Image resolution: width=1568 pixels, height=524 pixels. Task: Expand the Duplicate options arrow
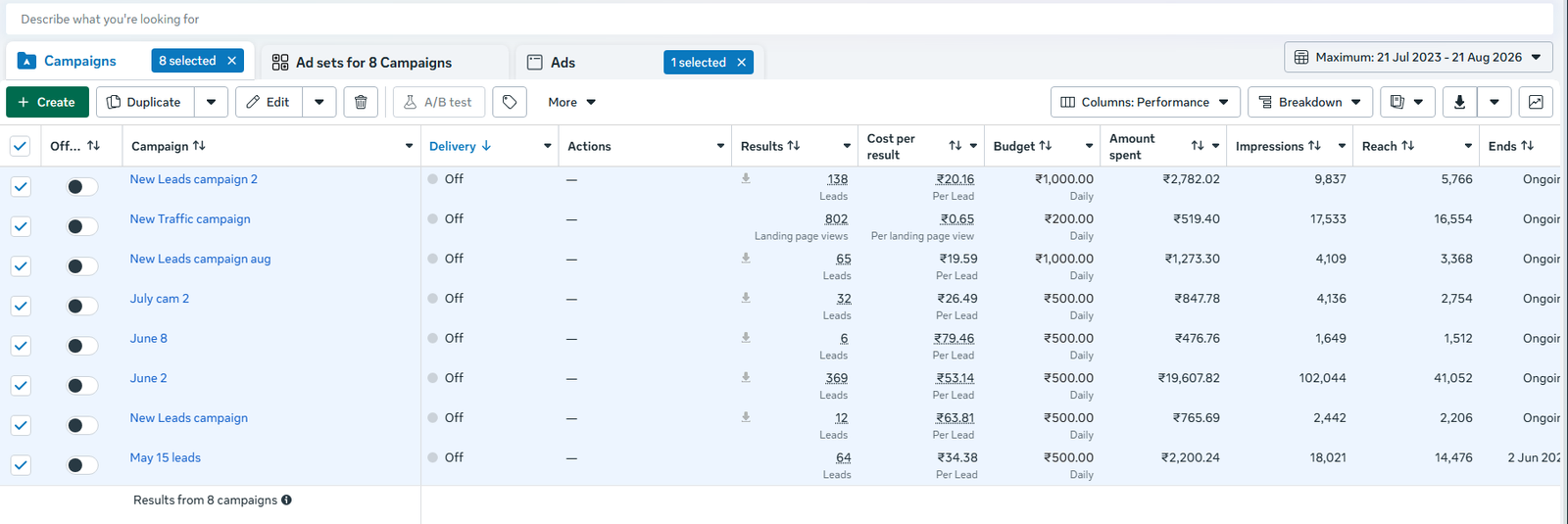[211, 102]
